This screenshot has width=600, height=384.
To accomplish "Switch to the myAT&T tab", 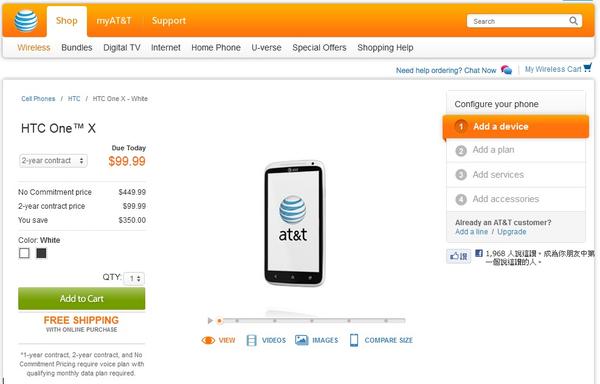I will pos(114,21).
